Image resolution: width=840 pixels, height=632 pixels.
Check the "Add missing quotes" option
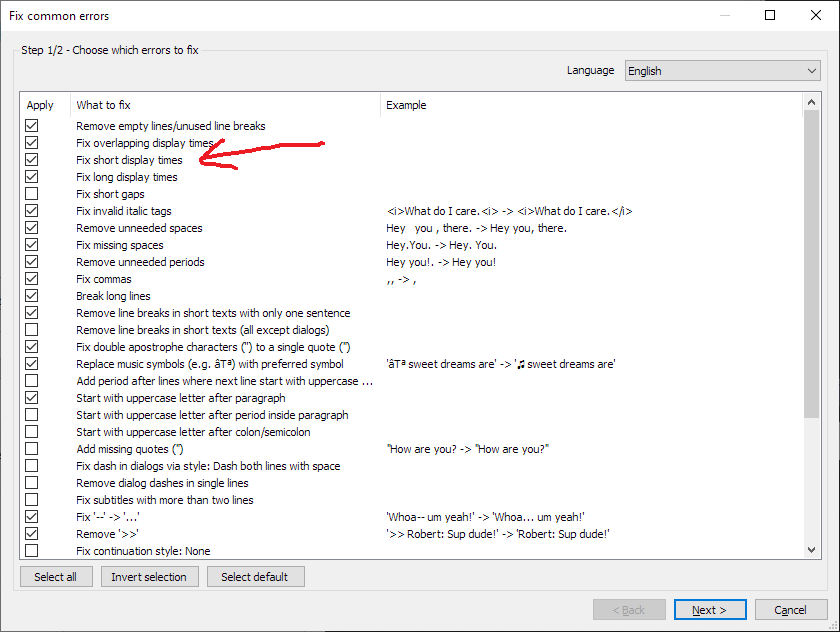click(x=31, y=449)
